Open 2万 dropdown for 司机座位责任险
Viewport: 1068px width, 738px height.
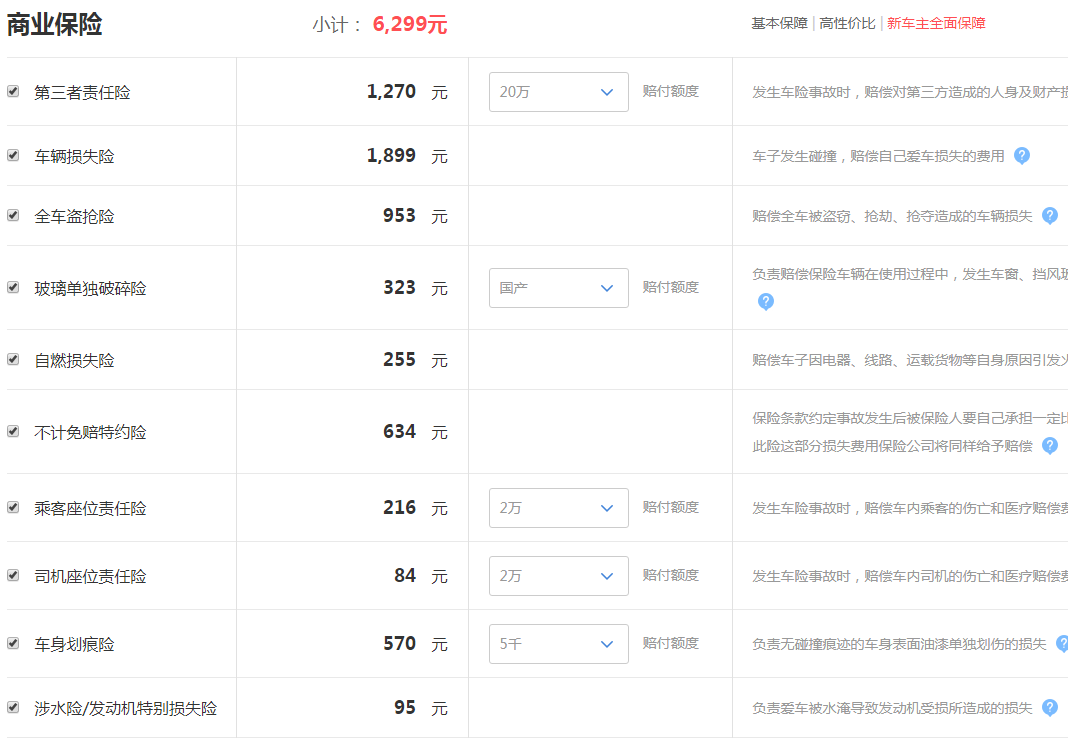559,576
